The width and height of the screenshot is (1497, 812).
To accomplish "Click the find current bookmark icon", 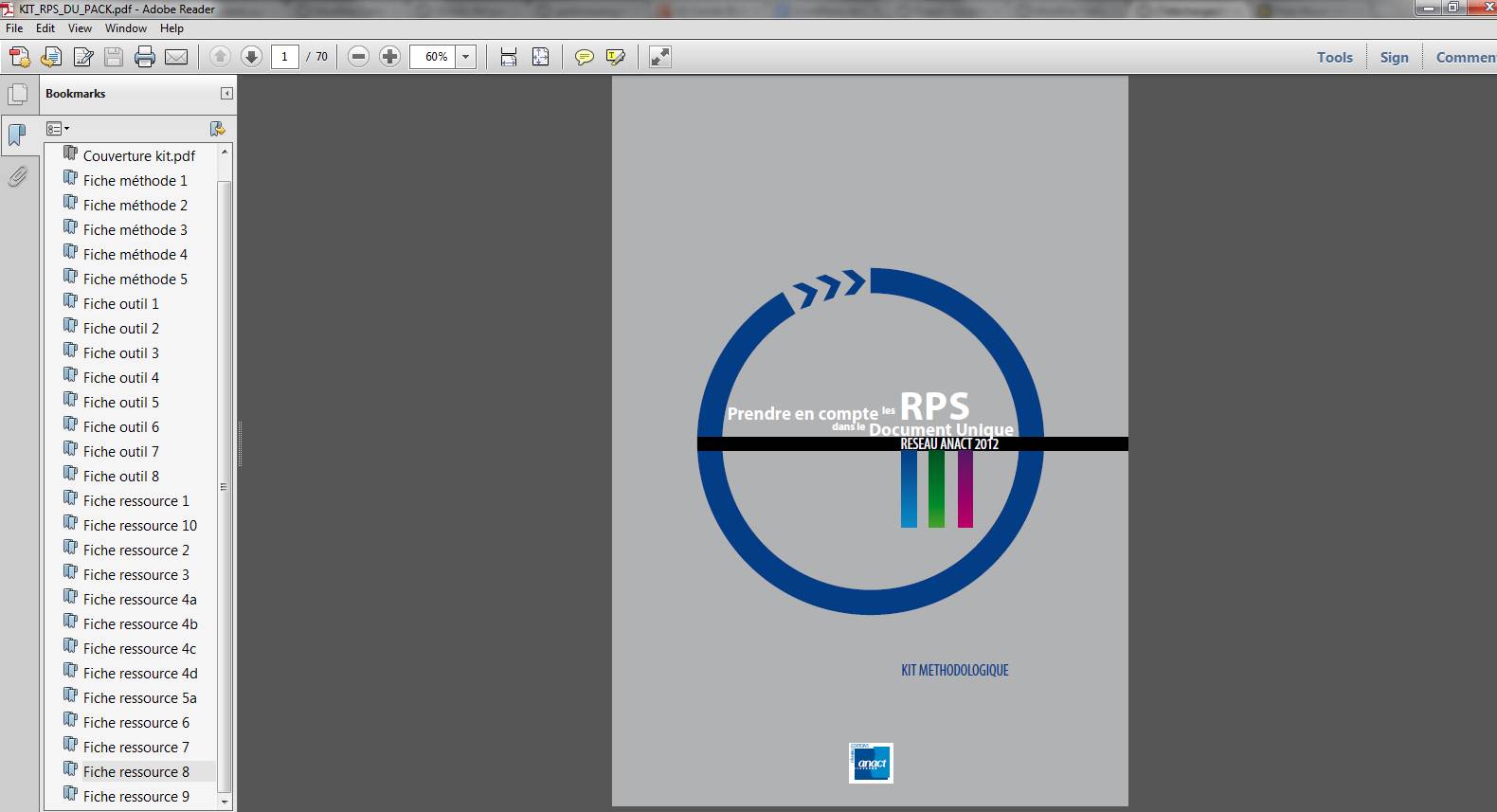I will (217, 129).
